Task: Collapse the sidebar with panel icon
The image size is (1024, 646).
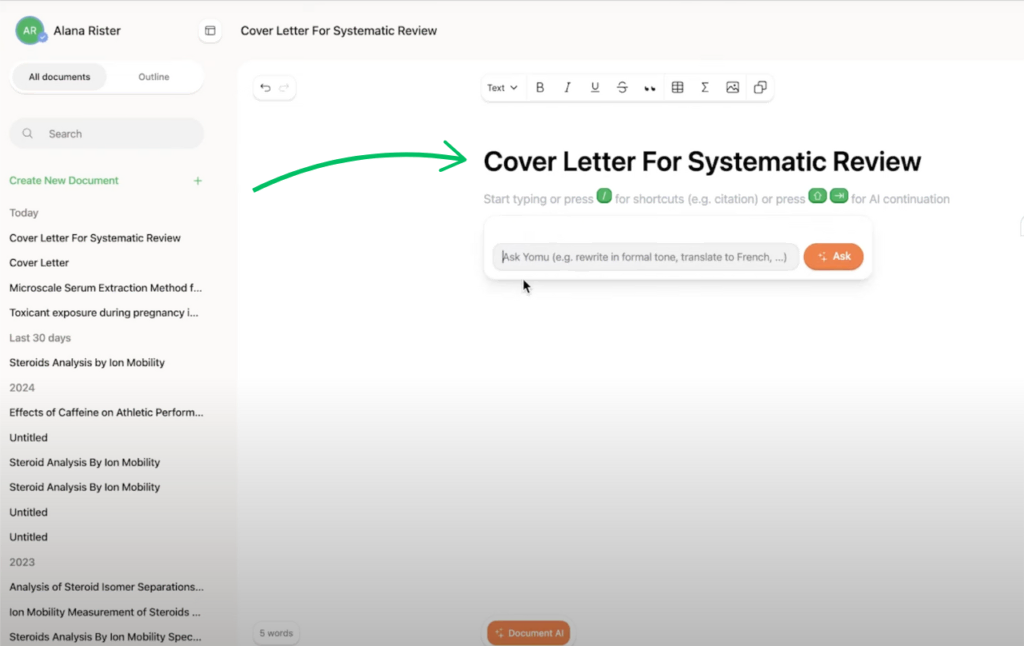Action: [x=210, y=31]
